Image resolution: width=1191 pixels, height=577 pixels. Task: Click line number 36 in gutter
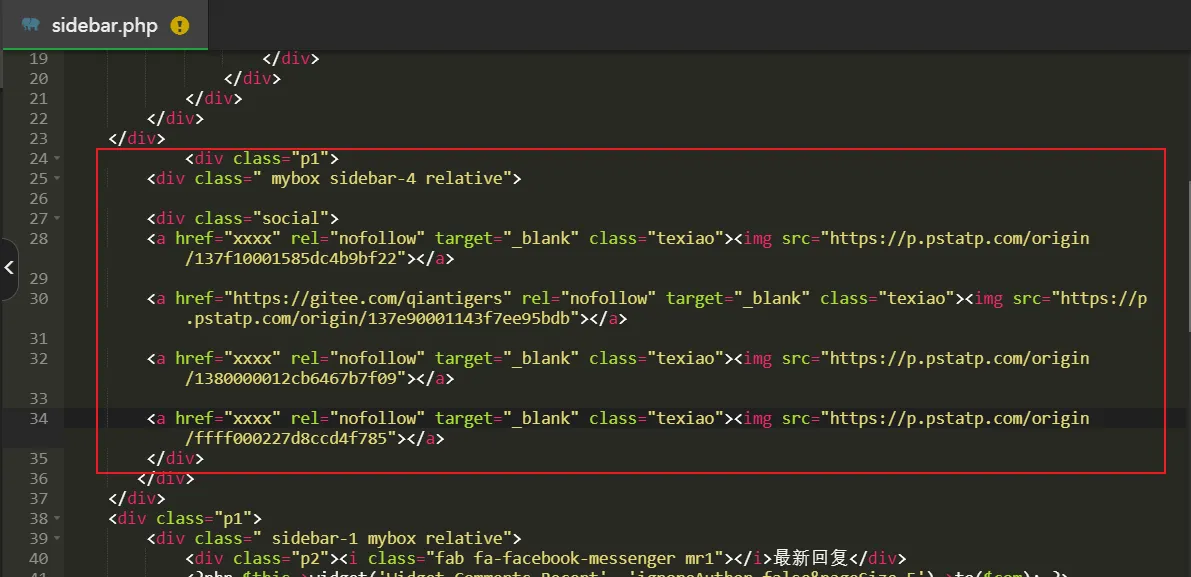click(38, 478)
